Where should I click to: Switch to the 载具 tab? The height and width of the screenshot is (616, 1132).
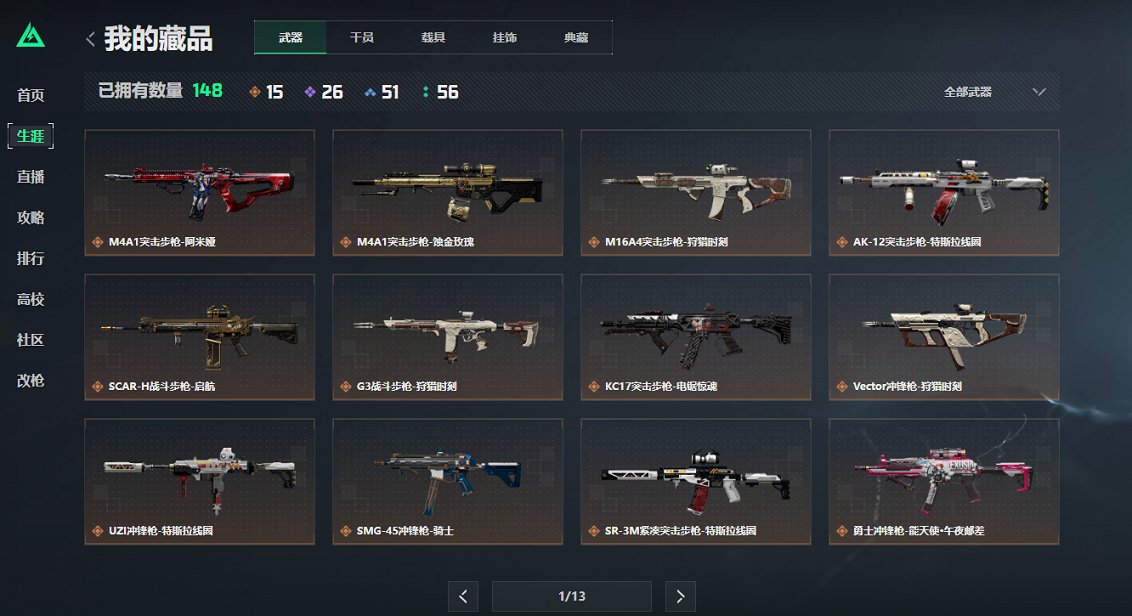(x=433, y=38)
